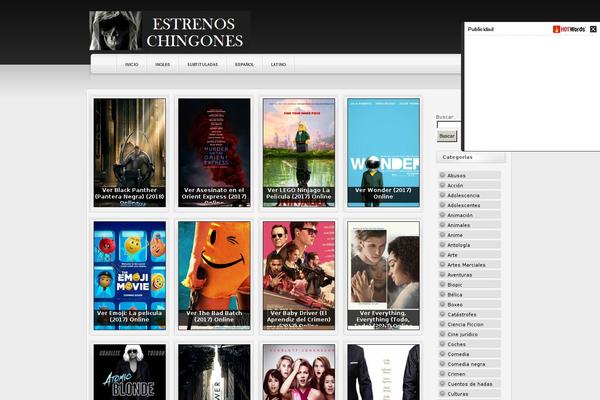This screenshot has width=600, height=400.
Task: Open the INGLES menu item
Action: [163, 64]
